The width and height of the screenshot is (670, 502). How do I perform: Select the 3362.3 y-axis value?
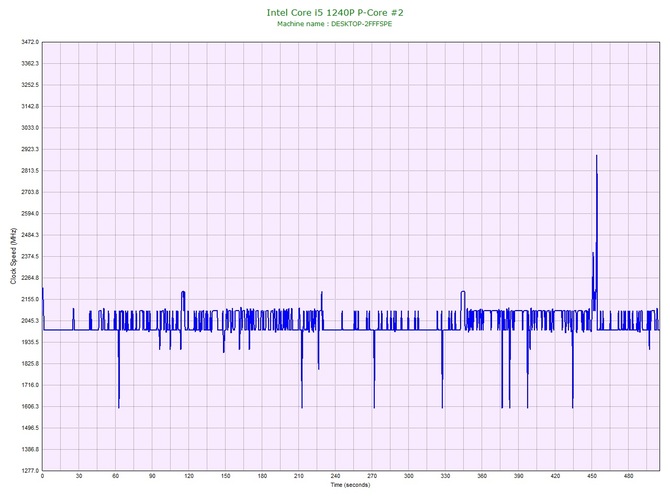(x=30, y=63)
